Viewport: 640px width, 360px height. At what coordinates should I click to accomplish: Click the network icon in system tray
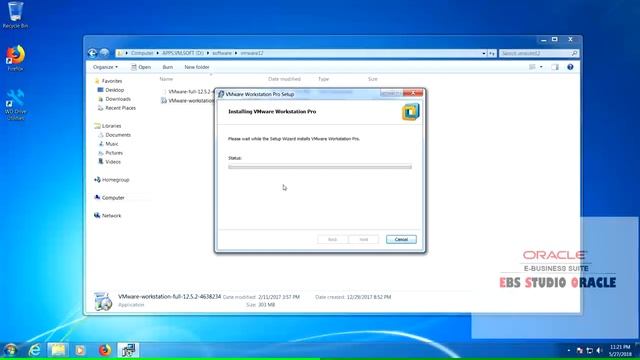click(589, 350)
